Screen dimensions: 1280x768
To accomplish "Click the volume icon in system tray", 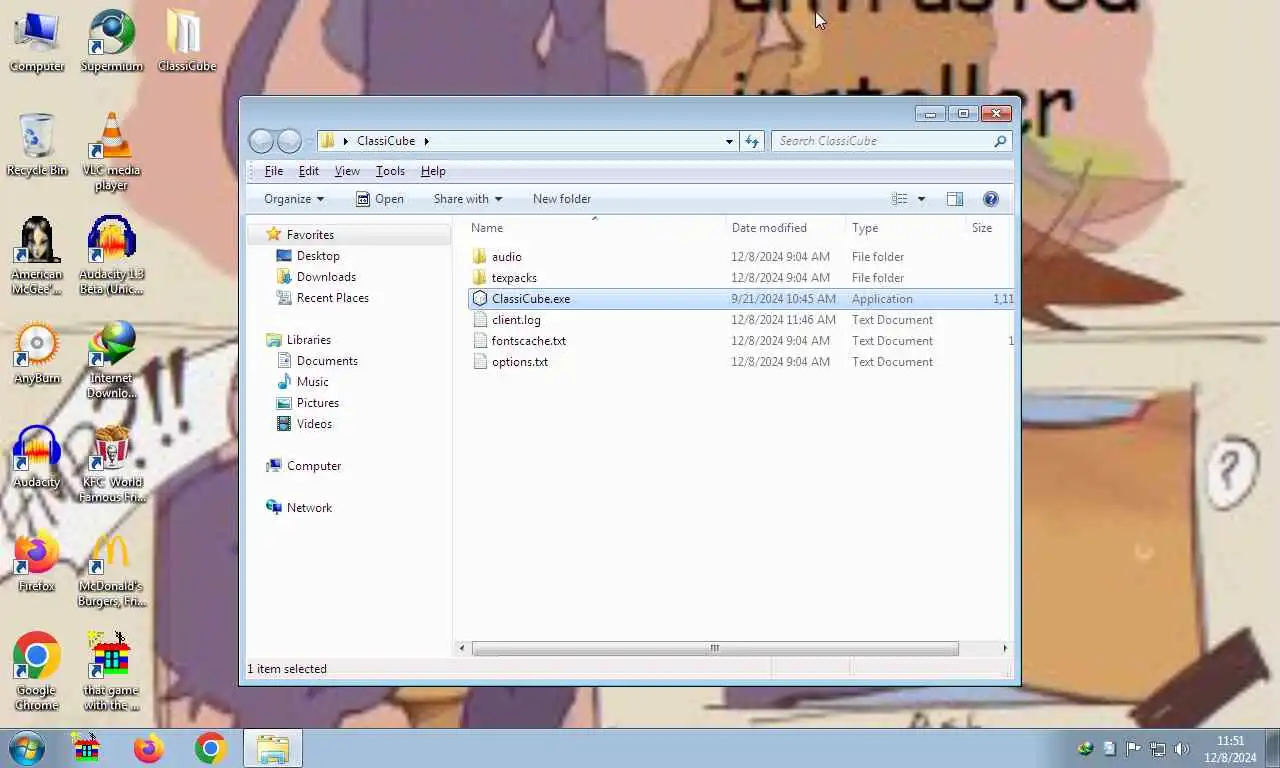I will (1181, 748).
